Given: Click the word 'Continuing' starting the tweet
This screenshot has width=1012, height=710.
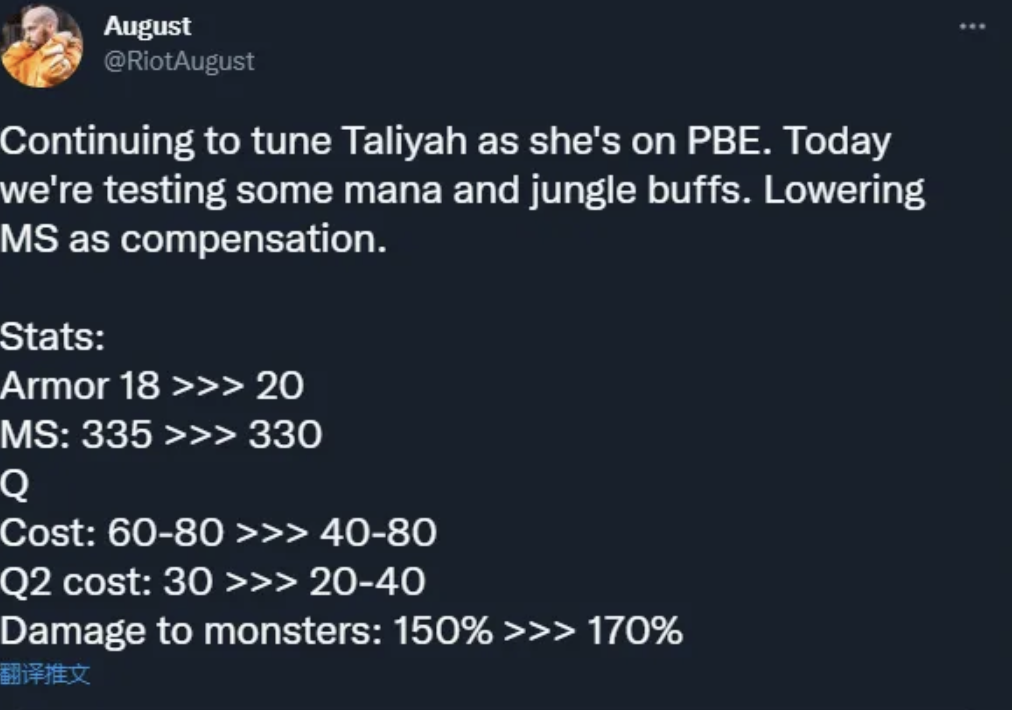Looking at the screenshot, I should pos(97,142).
